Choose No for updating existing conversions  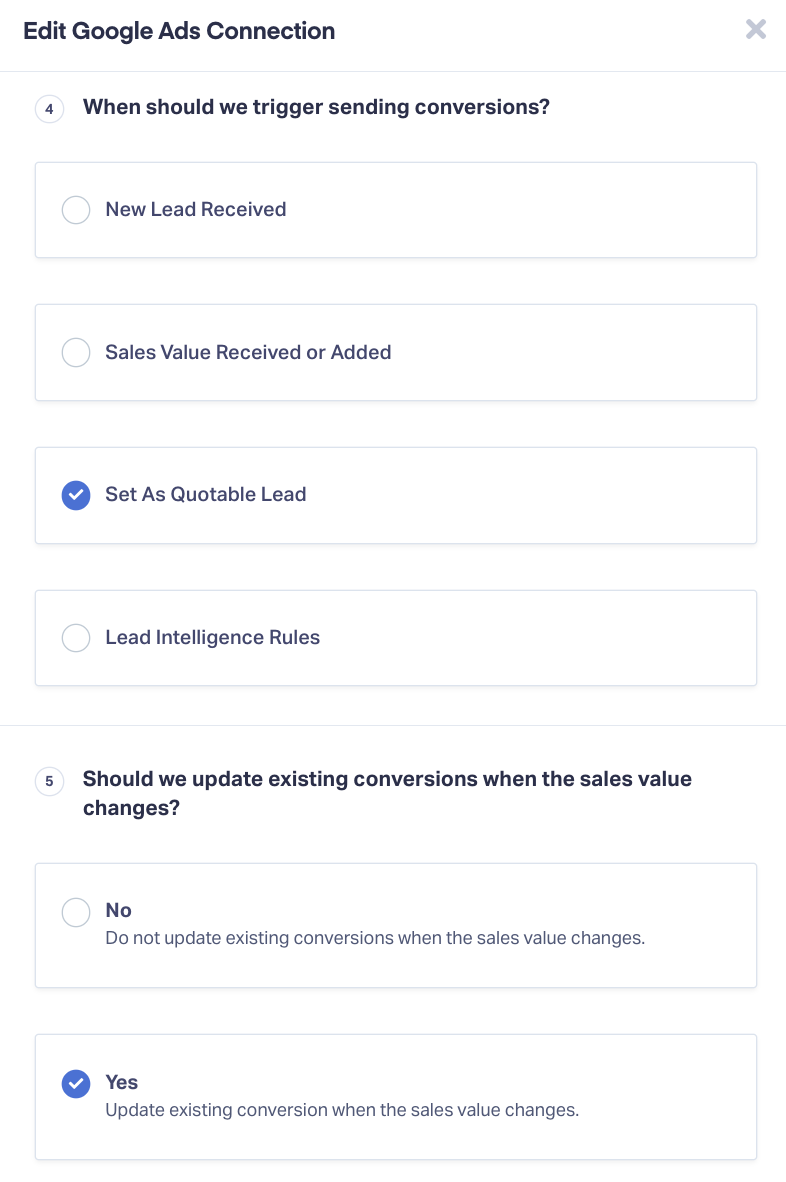point(76,912)
